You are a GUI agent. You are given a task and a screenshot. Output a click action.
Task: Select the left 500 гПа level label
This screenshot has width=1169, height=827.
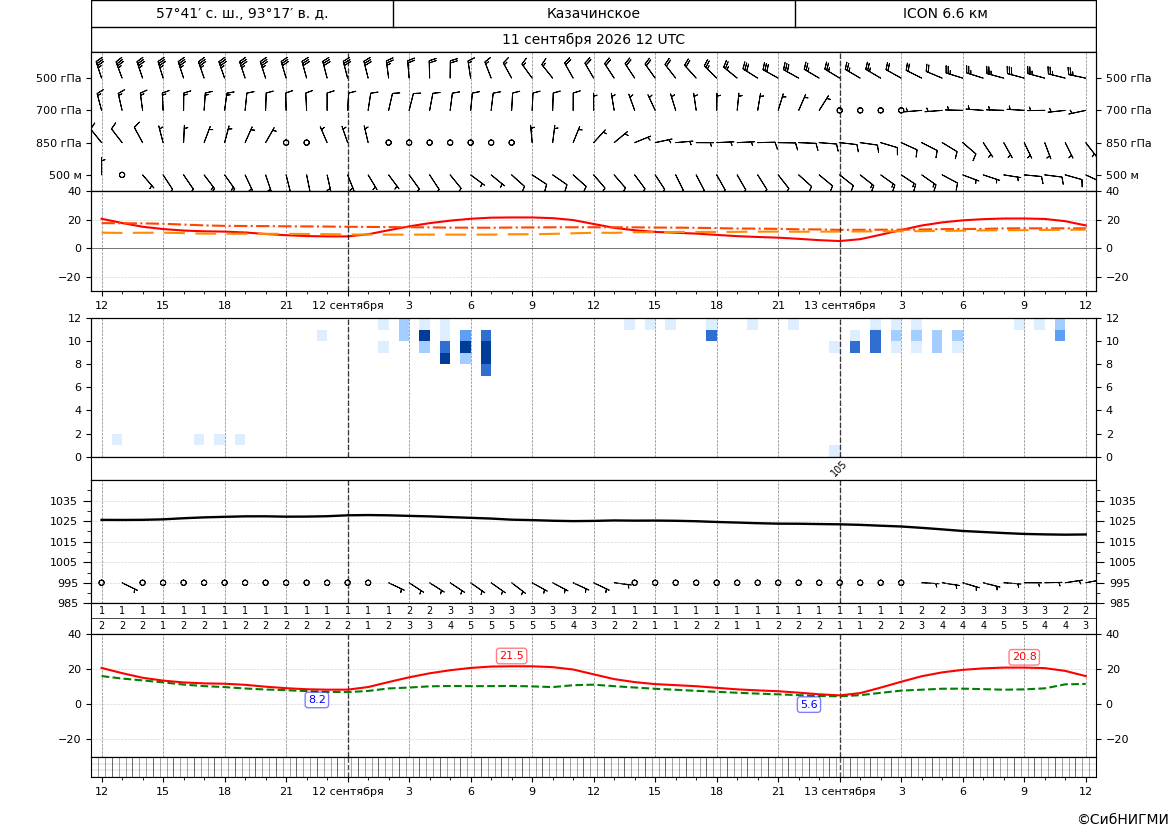59,78
